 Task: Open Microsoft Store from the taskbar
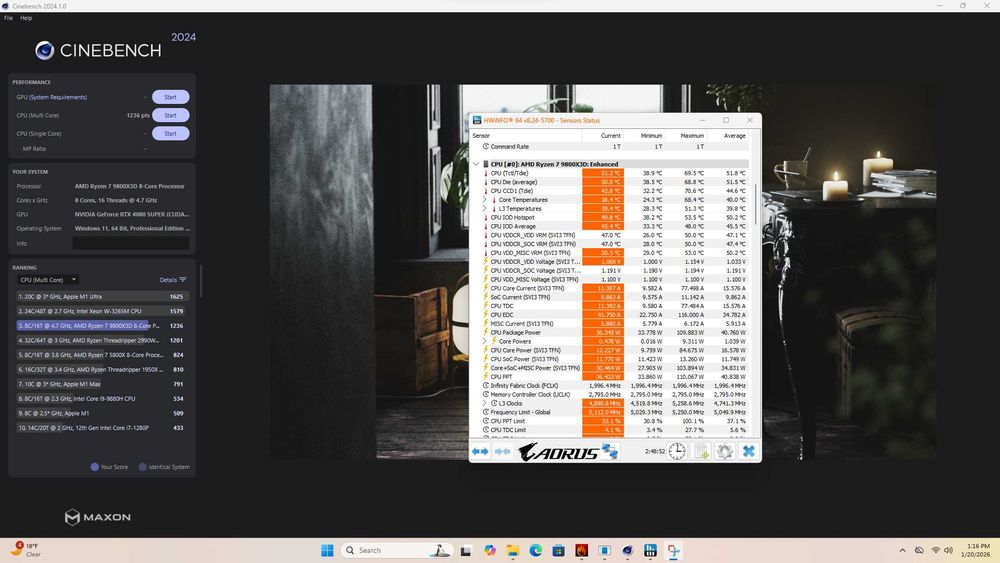pyautogui.click(x=559, y=550)
